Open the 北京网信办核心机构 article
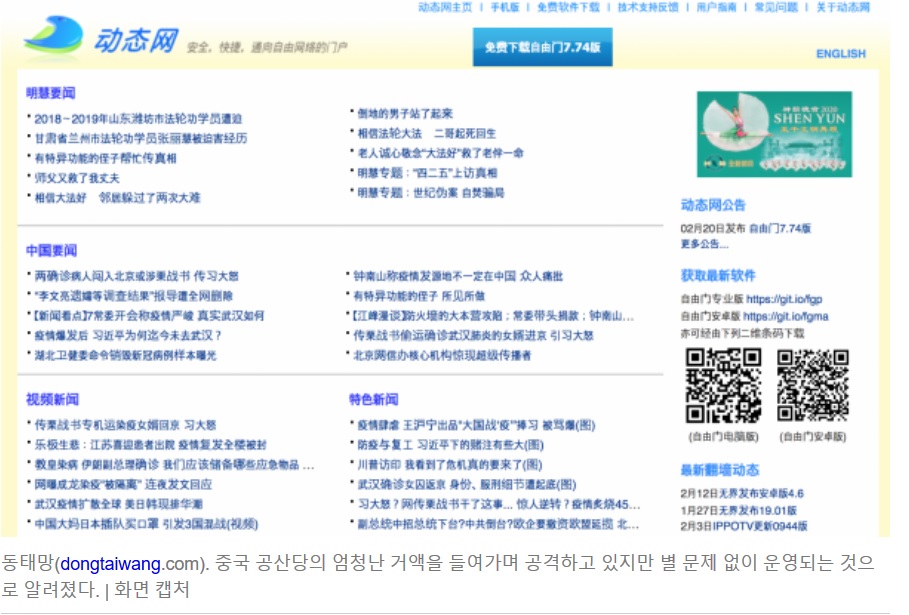 [x=442, y=355]
